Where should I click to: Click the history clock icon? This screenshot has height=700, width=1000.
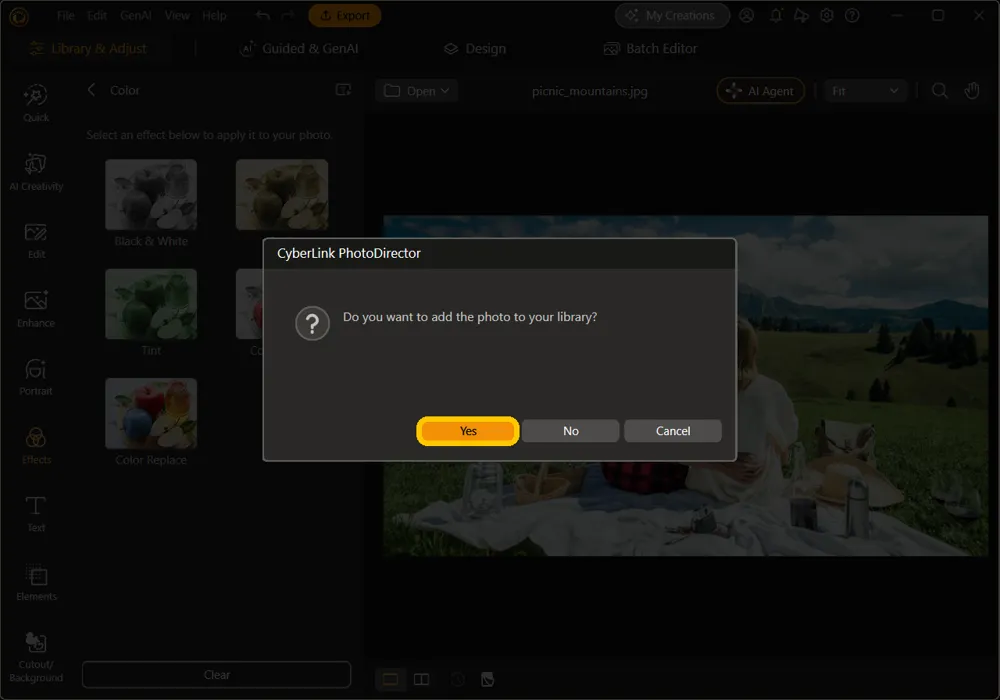tap(457, 679)
